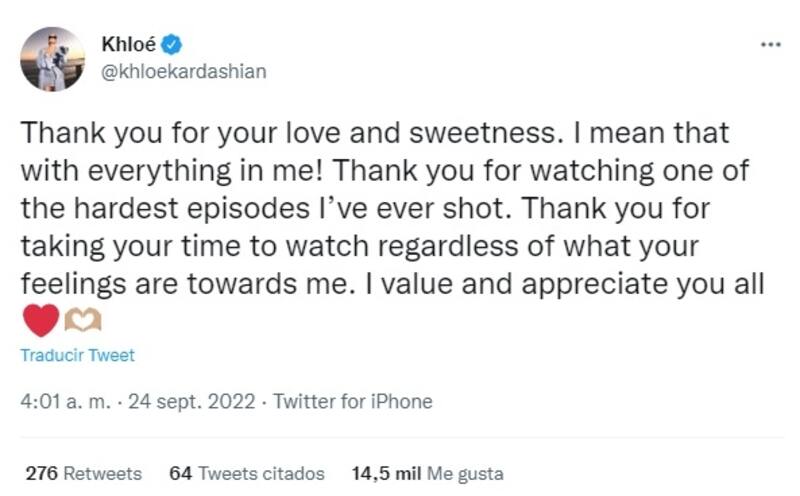Click the number 276 in the retweet count

coord(40,473)
